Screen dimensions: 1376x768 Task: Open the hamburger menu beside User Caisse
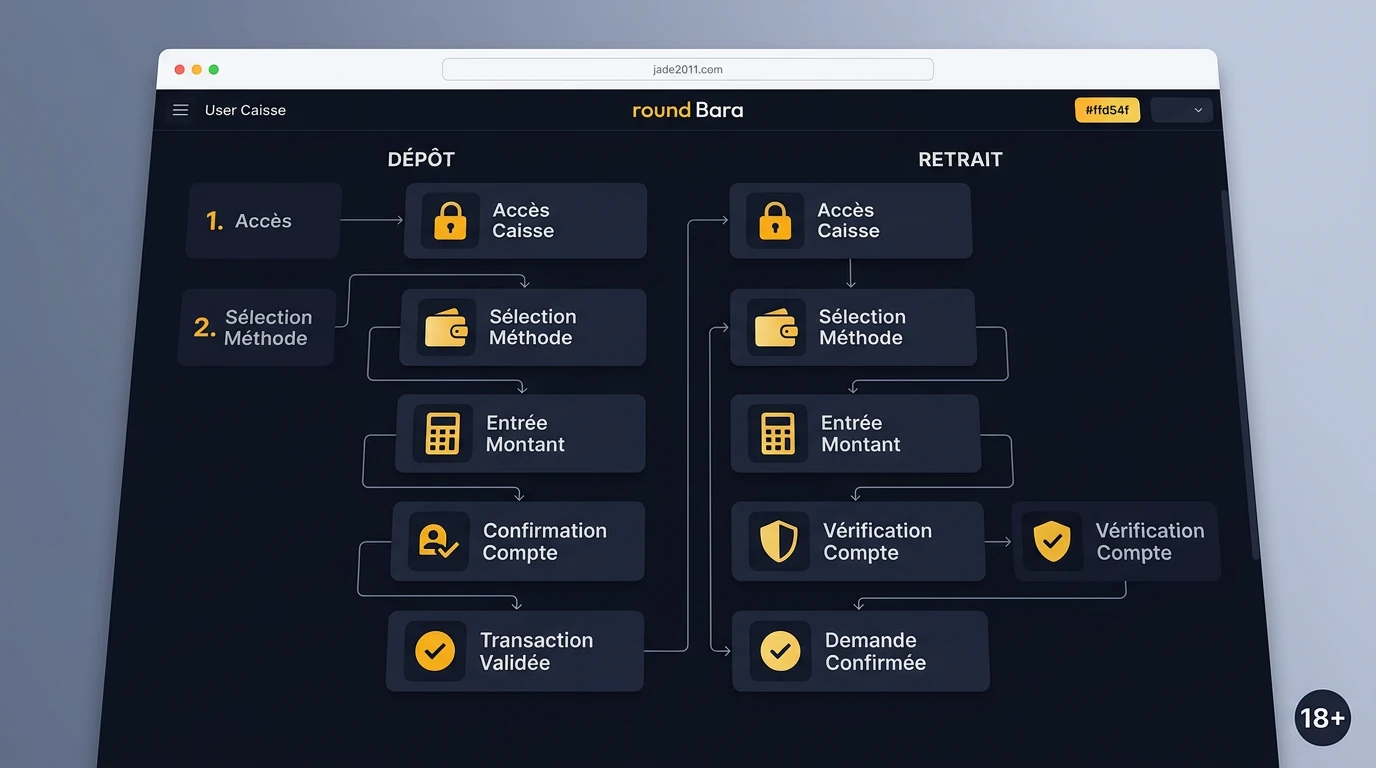[180, 110]
